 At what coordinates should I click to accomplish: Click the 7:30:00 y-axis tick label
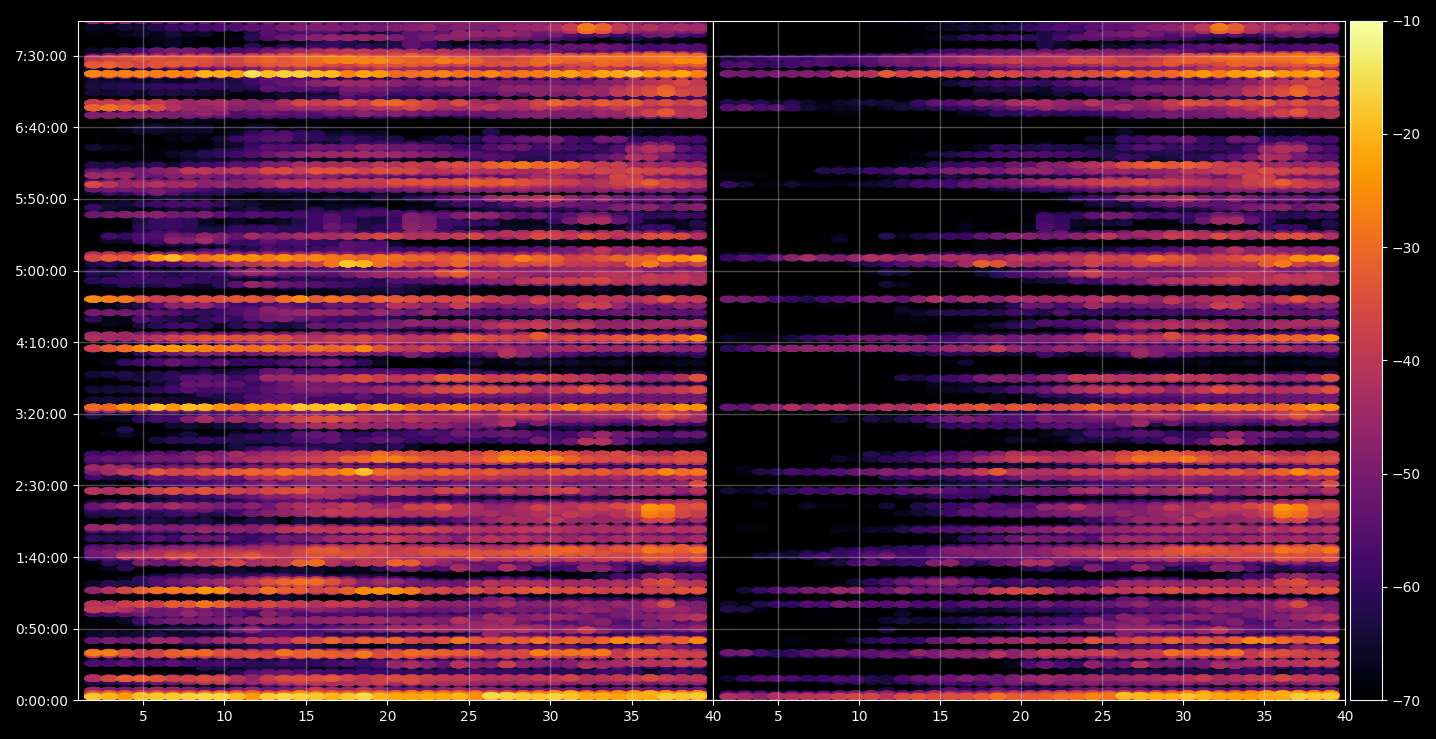tap(41, 56)
